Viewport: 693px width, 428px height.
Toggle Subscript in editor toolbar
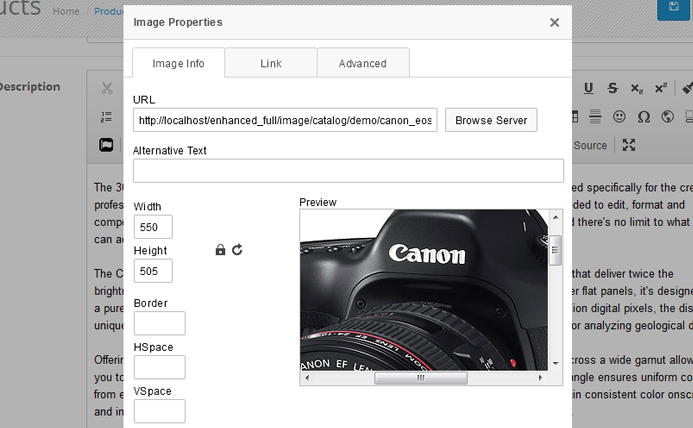pyautogui.click(x=637, y=88)
